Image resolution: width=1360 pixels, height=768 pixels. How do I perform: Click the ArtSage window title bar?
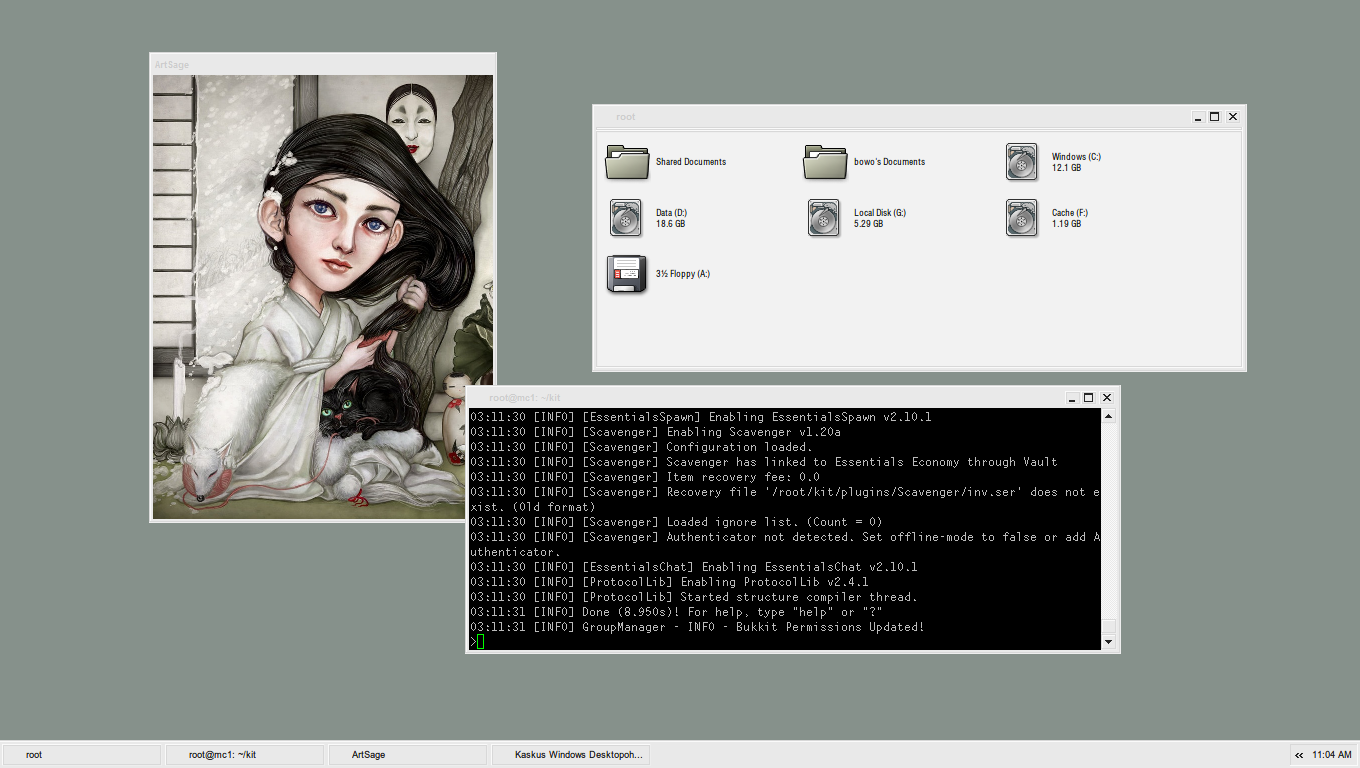[323, 64]
